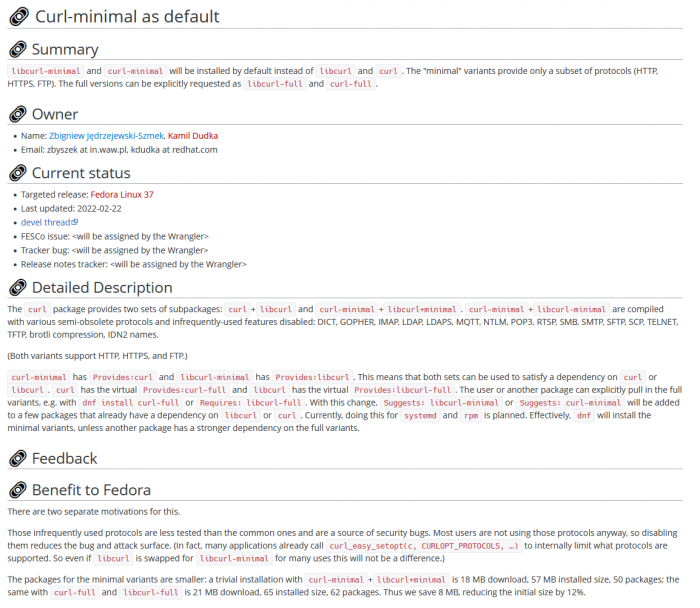Viewport: 700px width, 608px height.
Task: Click the "dnf install curl-full" code snippet
Action: [x=120, y=401]
